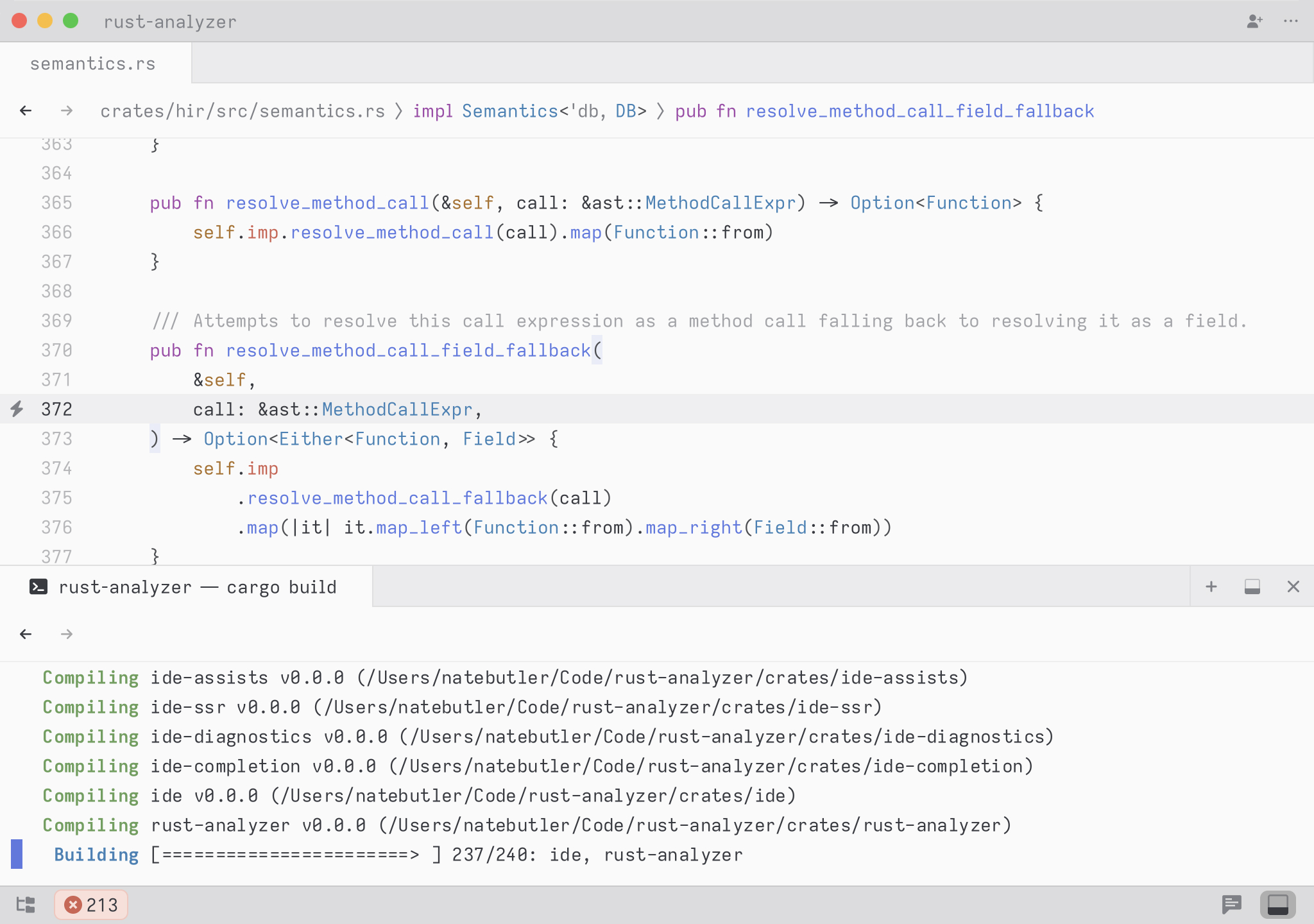Click the editor forward navigation arrow

tap(67, 111)
